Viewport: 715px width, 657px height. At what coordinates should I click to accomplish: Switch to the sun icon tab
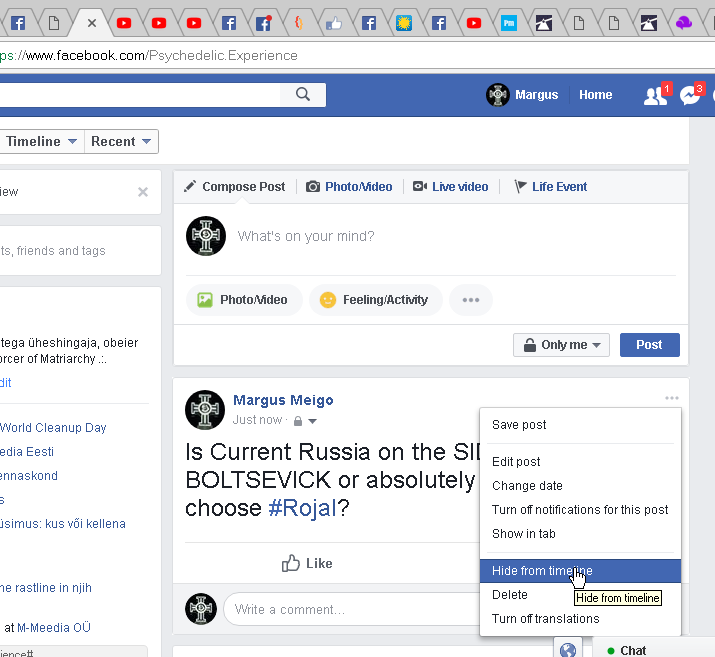[x=404, y=23]
